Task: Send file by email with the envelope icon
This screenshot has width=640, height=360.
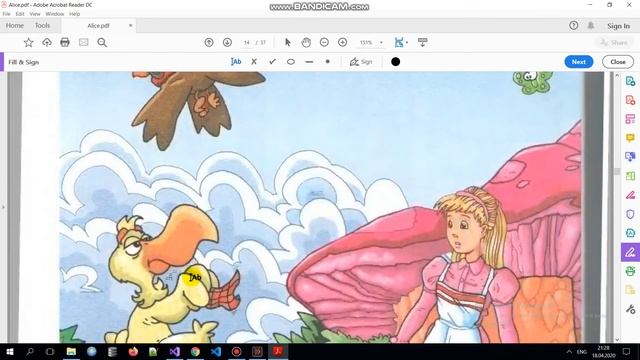Action: (84, 42)
